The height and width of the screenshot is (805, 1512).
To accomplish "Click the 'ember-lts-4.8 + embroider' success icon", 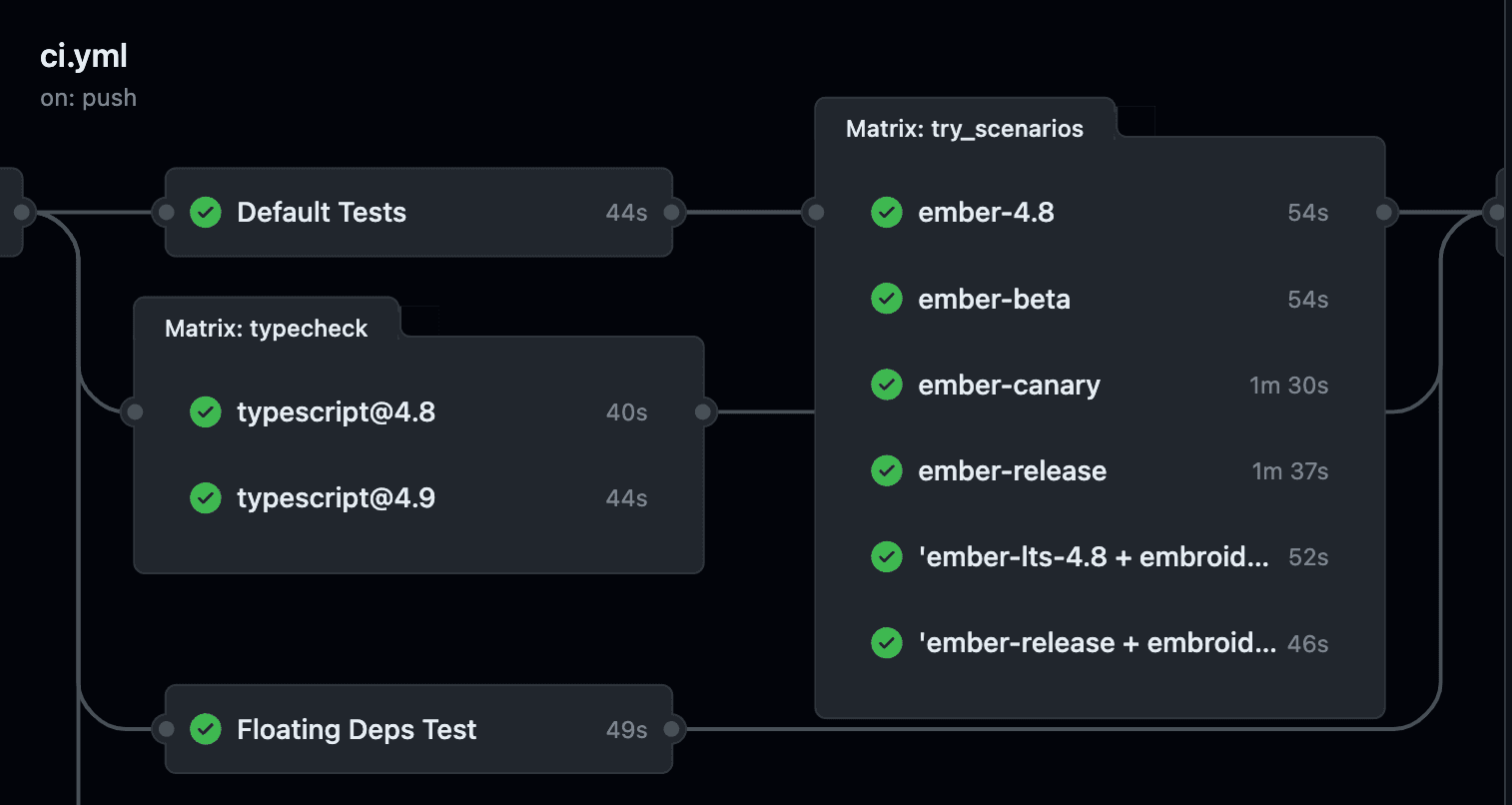I will 886,556.
